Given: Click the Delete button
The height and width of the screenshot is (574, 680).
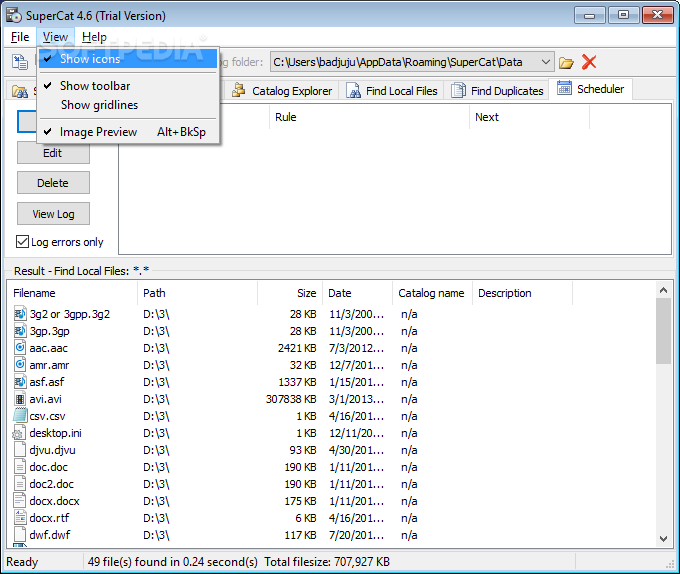Looking at the screenshot, I should click(53, 183).
